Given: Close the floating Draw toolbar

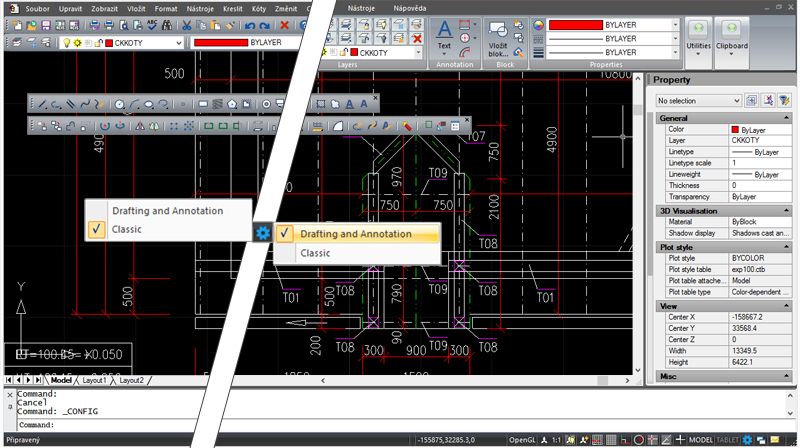Looking at the screenshot, I should [376, 97].
